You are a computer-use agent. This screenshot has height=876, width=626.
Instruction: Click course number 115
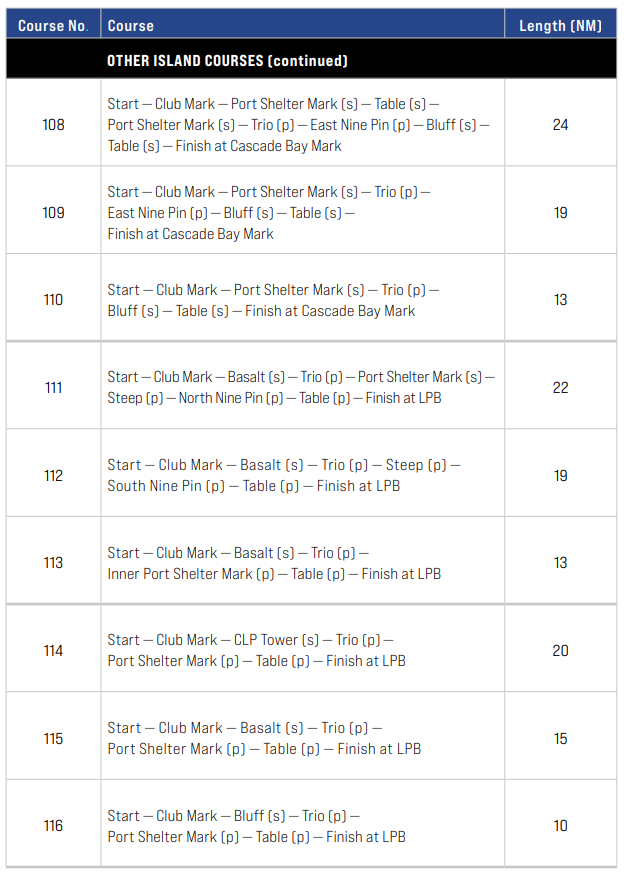(54, 739)
